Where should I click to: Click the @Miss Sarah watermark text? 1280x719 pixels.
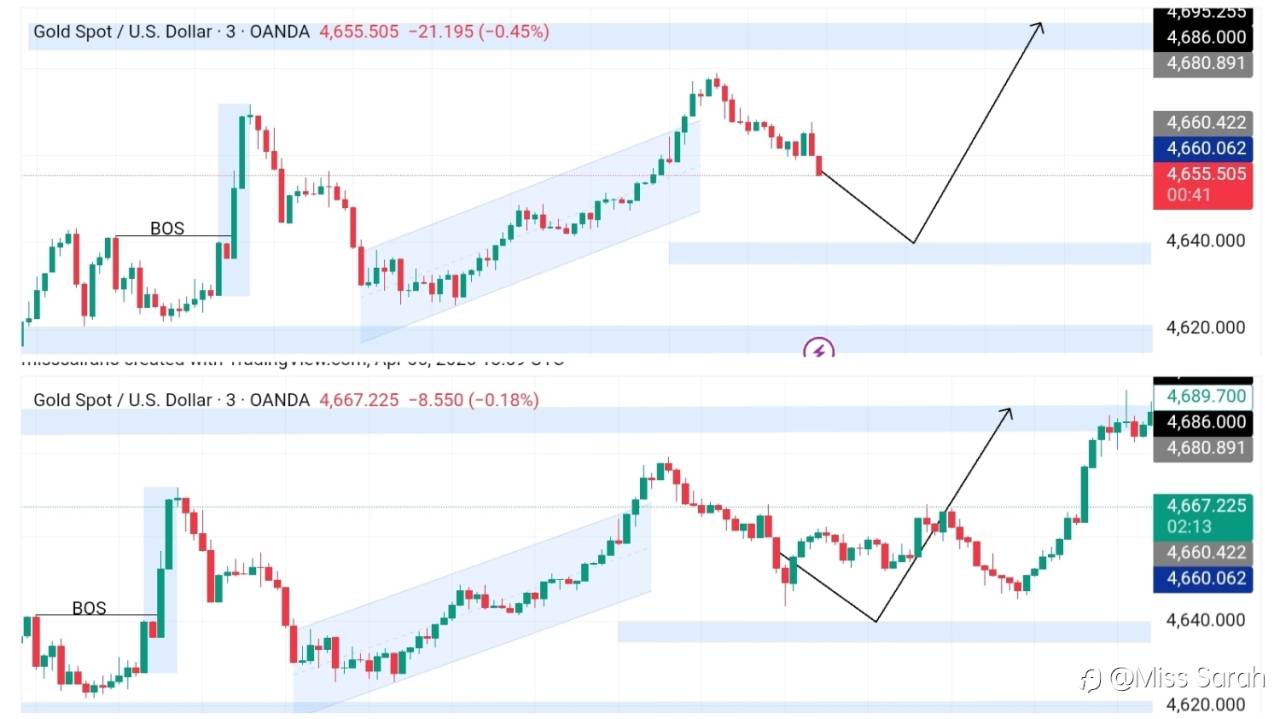1186,680
